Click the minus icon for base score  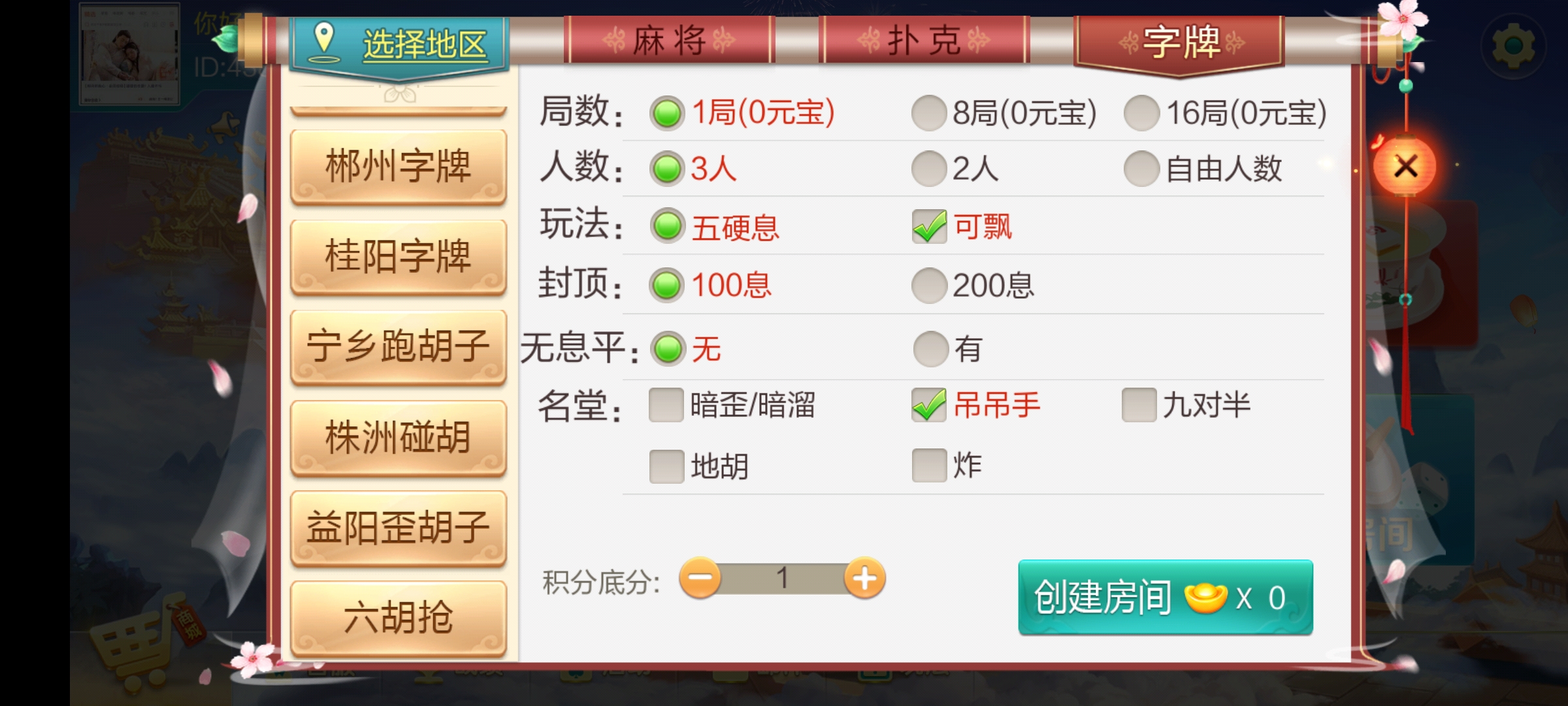(700, 578)
